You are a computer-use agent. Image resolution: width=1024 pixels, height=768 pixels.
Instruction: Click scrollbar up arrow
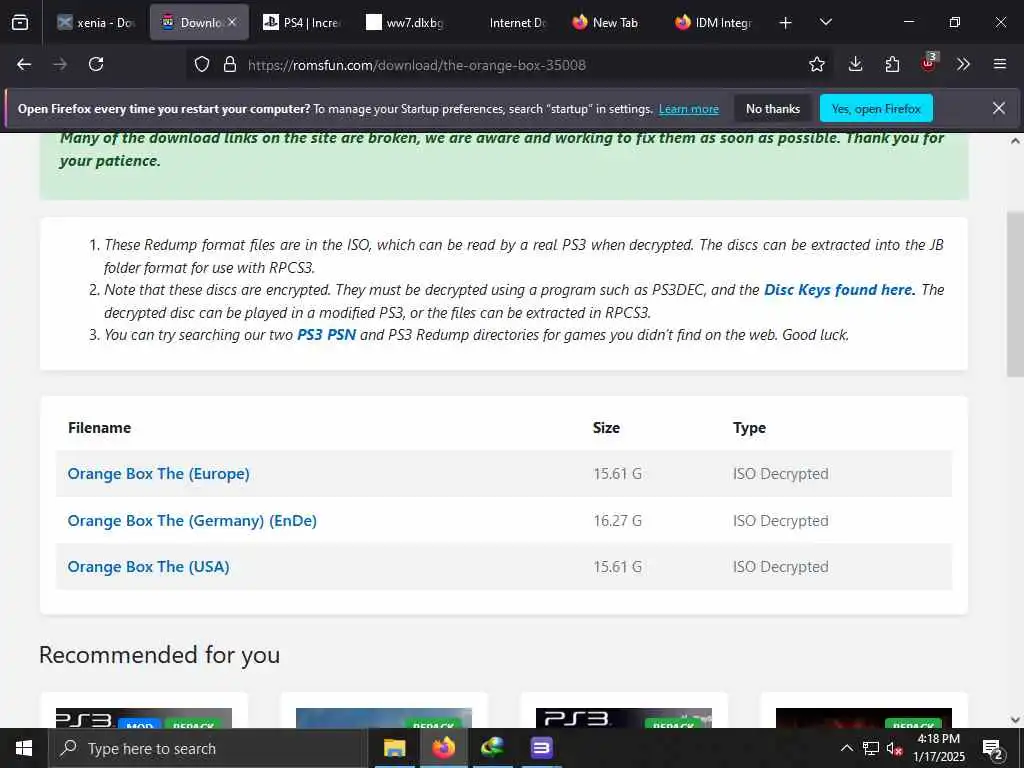[1015, 141]
